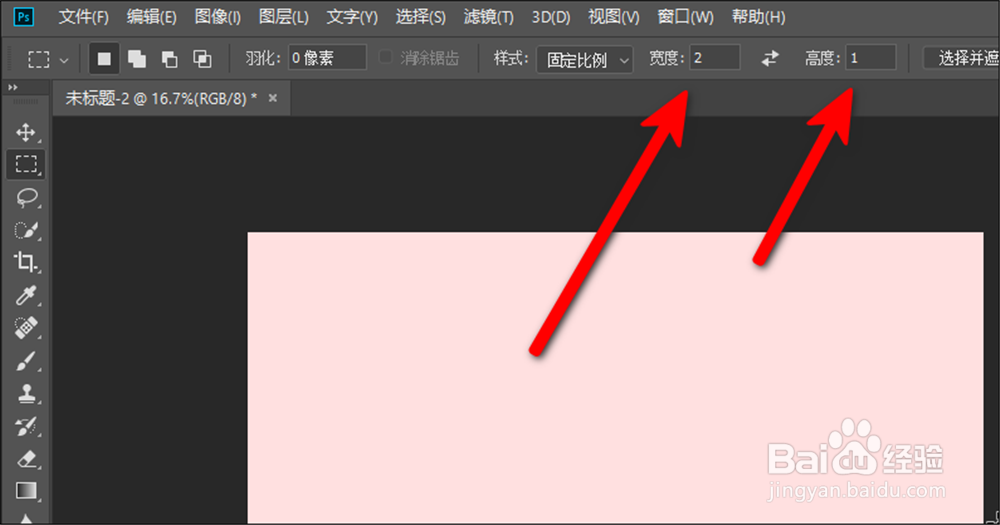
Task: Select the Quick Selection tool
Action: click(x=26, y=230)
